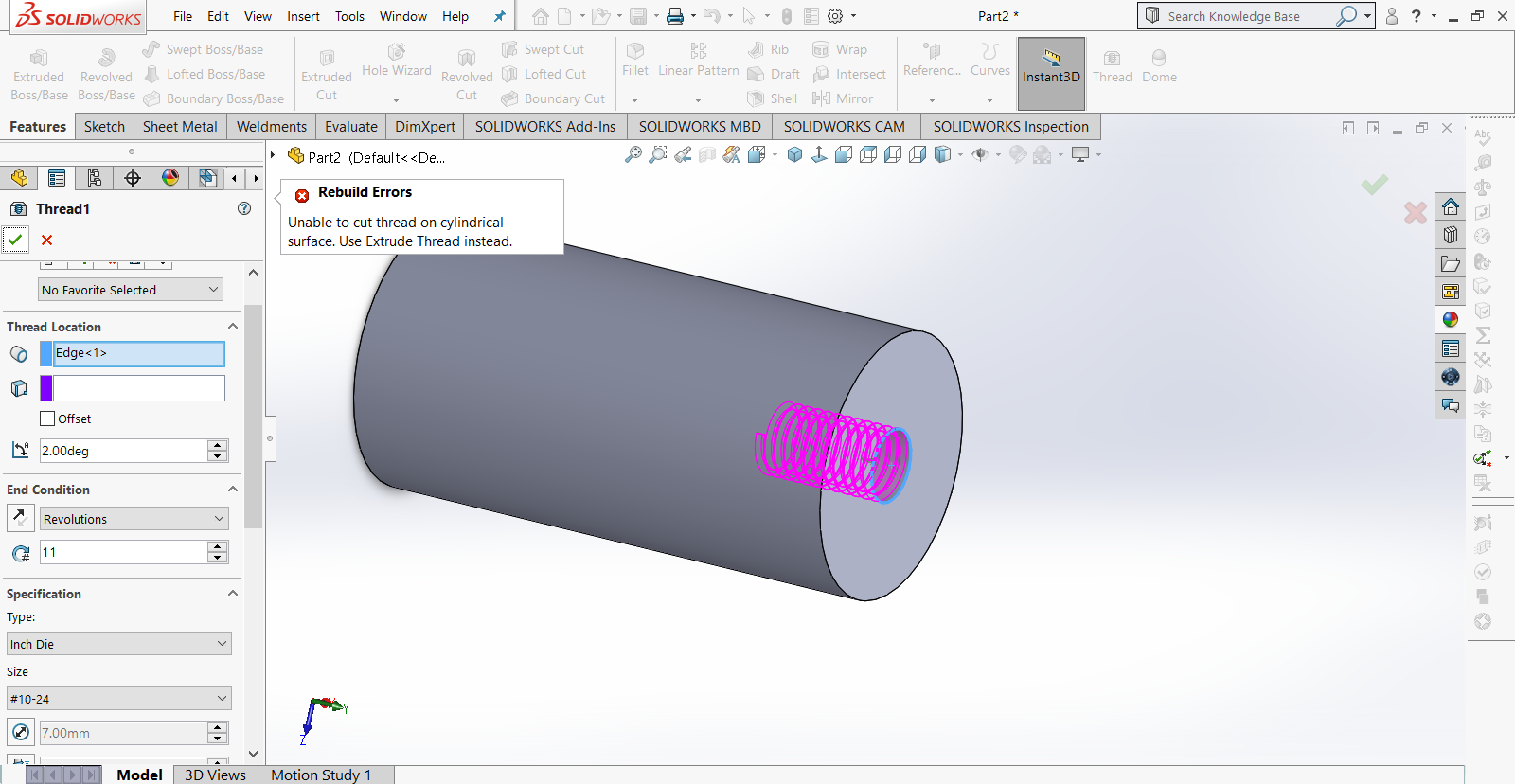Viewport: 1515px width, 784px height.
Task: Click the Hide/Show Items eye icon
Action: pos(980,154)
